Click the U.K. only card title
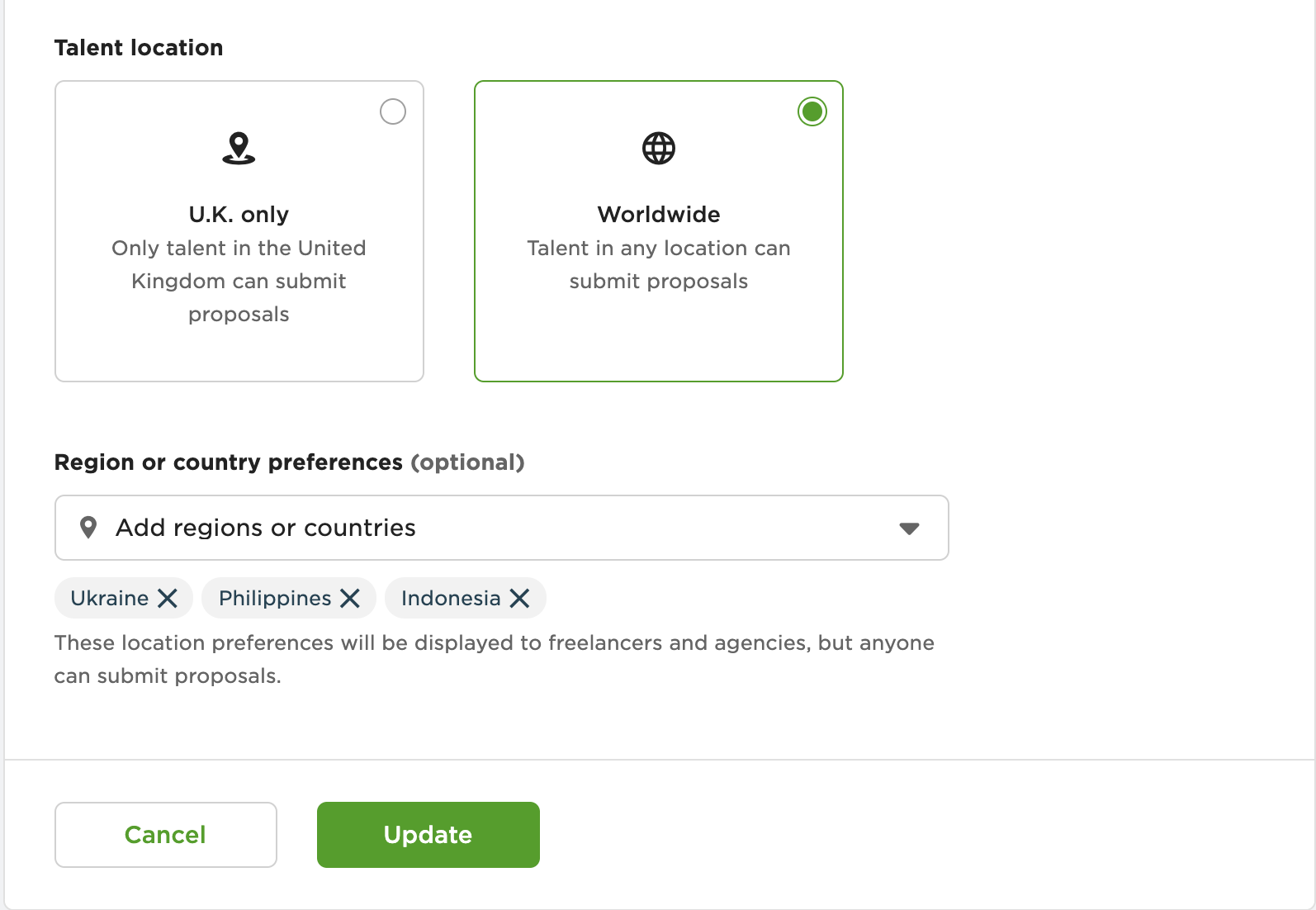Screen dimensions: 1316x910 click(239, 215)
